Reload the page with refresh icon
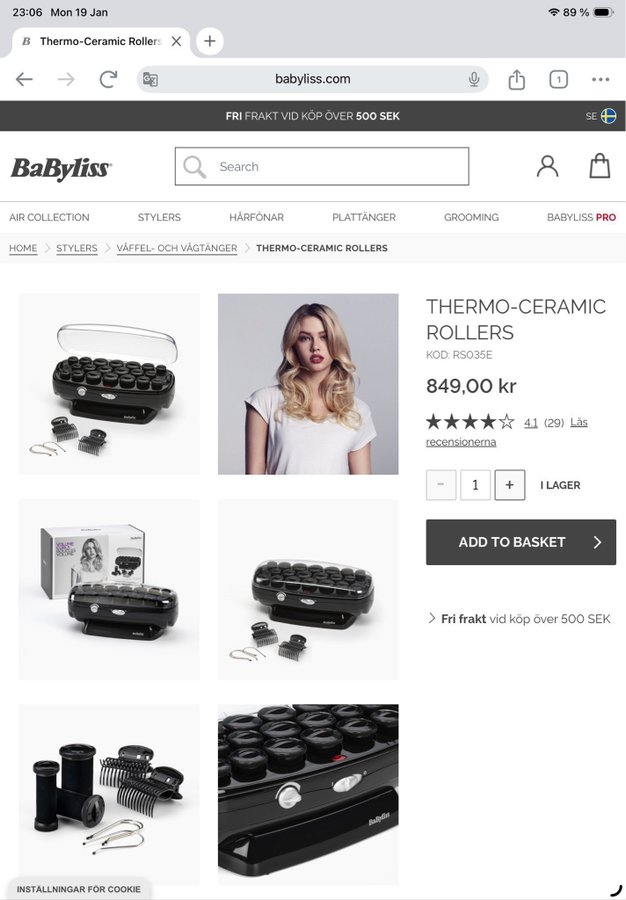 tap(108, 79)
